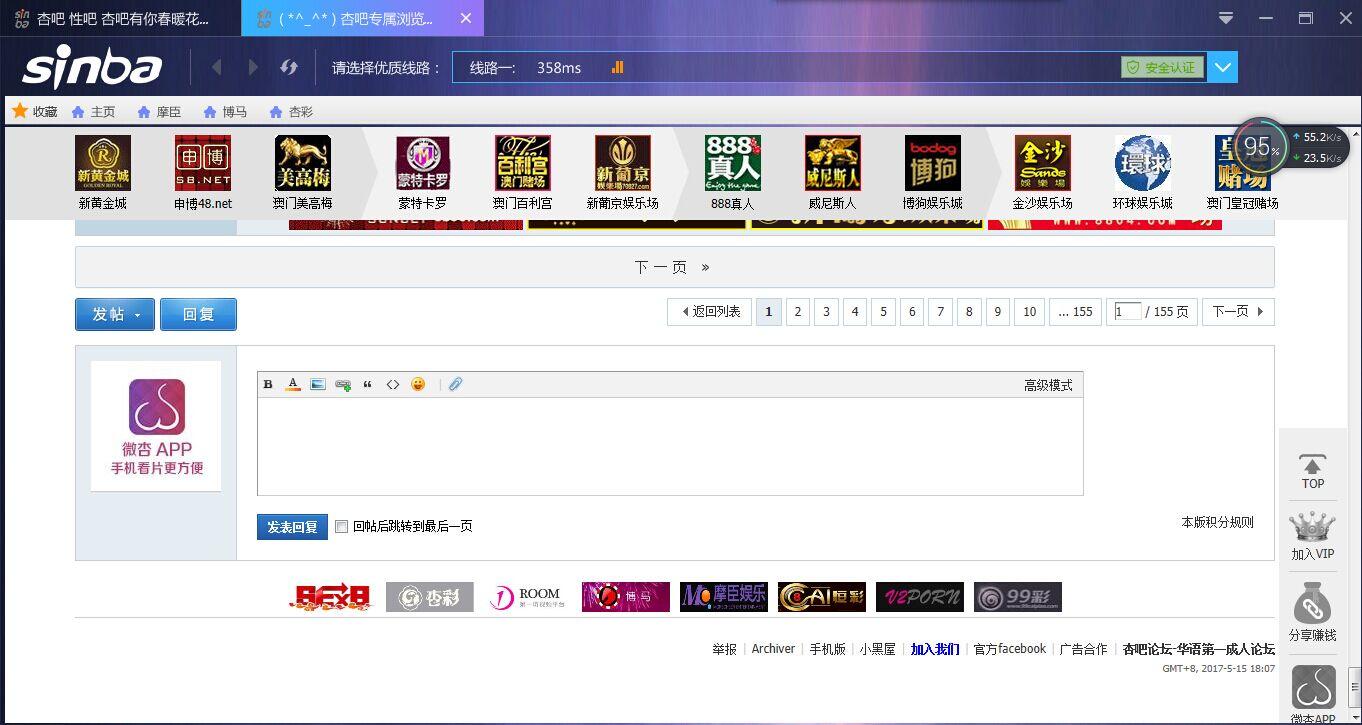Viewport: 1362px width, 725px height.
Task: Insert code using the editor code icon
Action: coord(393,384)
